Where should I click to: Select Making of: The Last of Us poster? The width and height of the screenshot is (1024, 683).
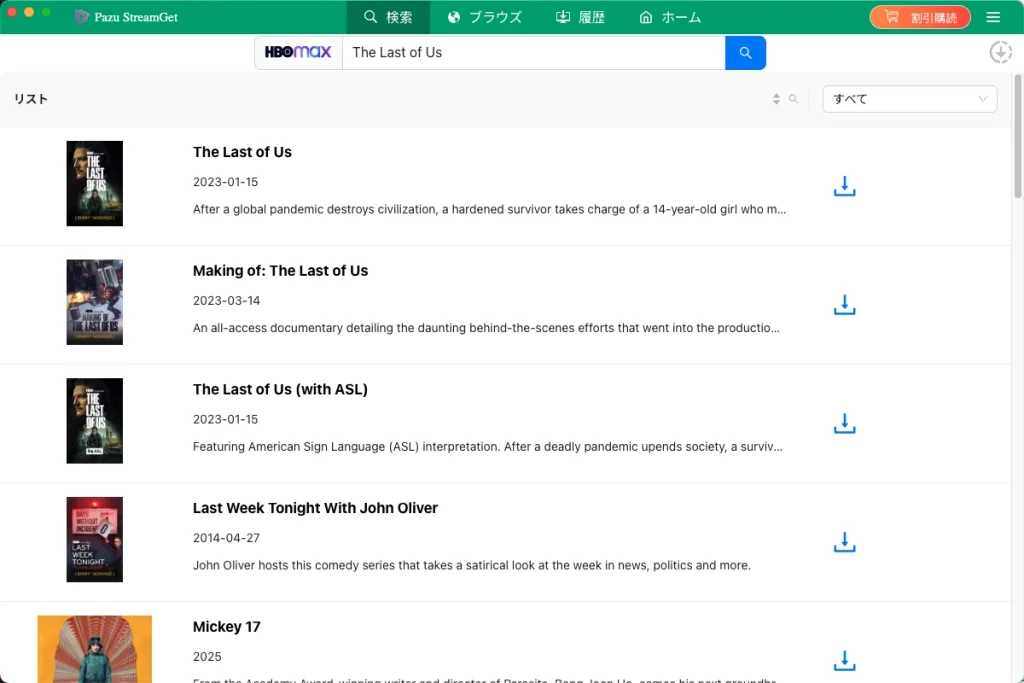coord(95,302)
